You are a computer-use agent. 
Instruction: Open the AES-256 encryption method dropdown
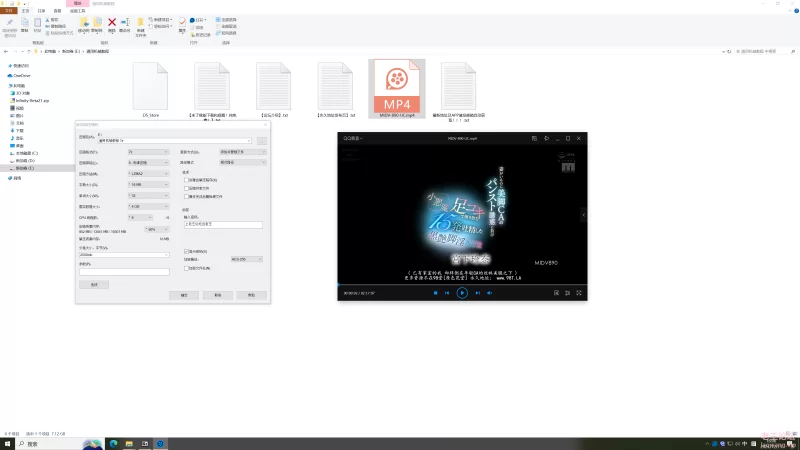246,259
